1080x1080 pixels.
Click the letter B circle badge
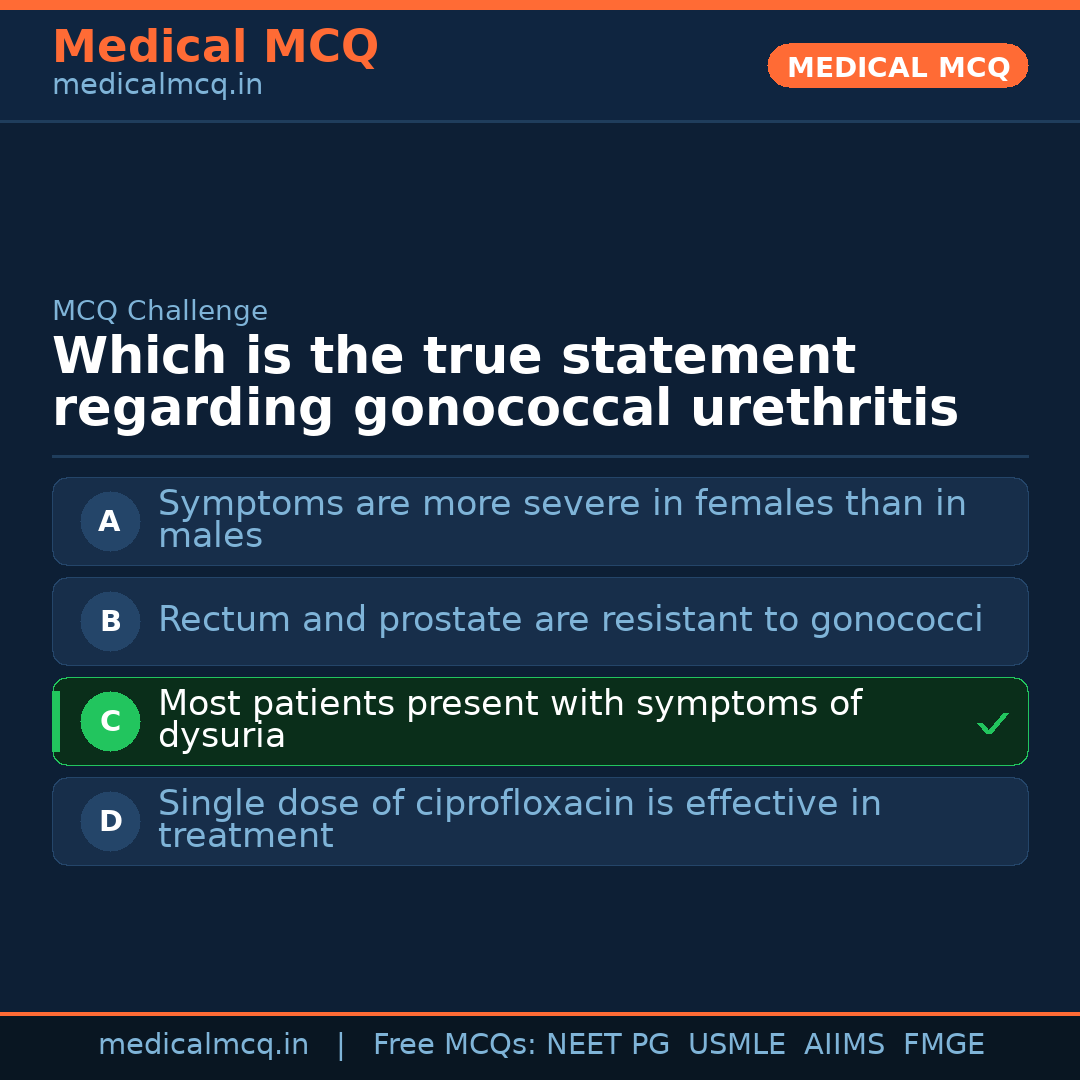click(x=110, y=621)
